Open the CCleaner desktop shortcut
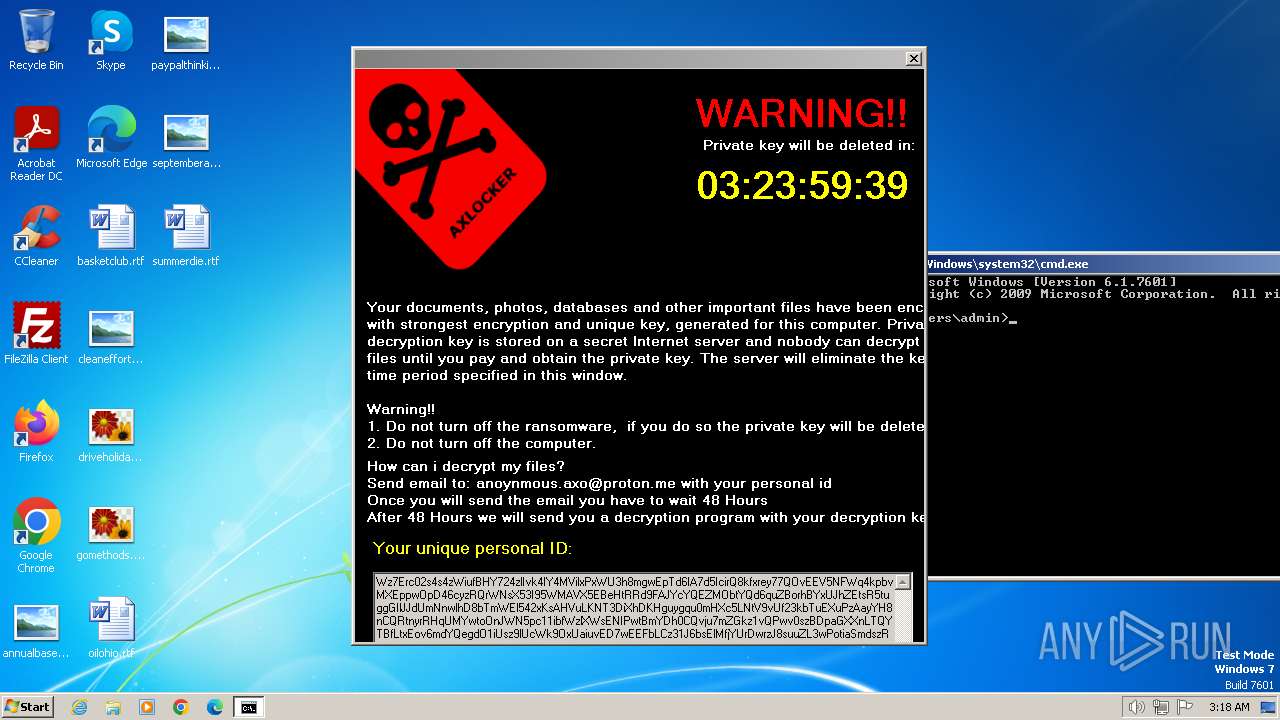1280x720 pixels. tap(36, 236)
